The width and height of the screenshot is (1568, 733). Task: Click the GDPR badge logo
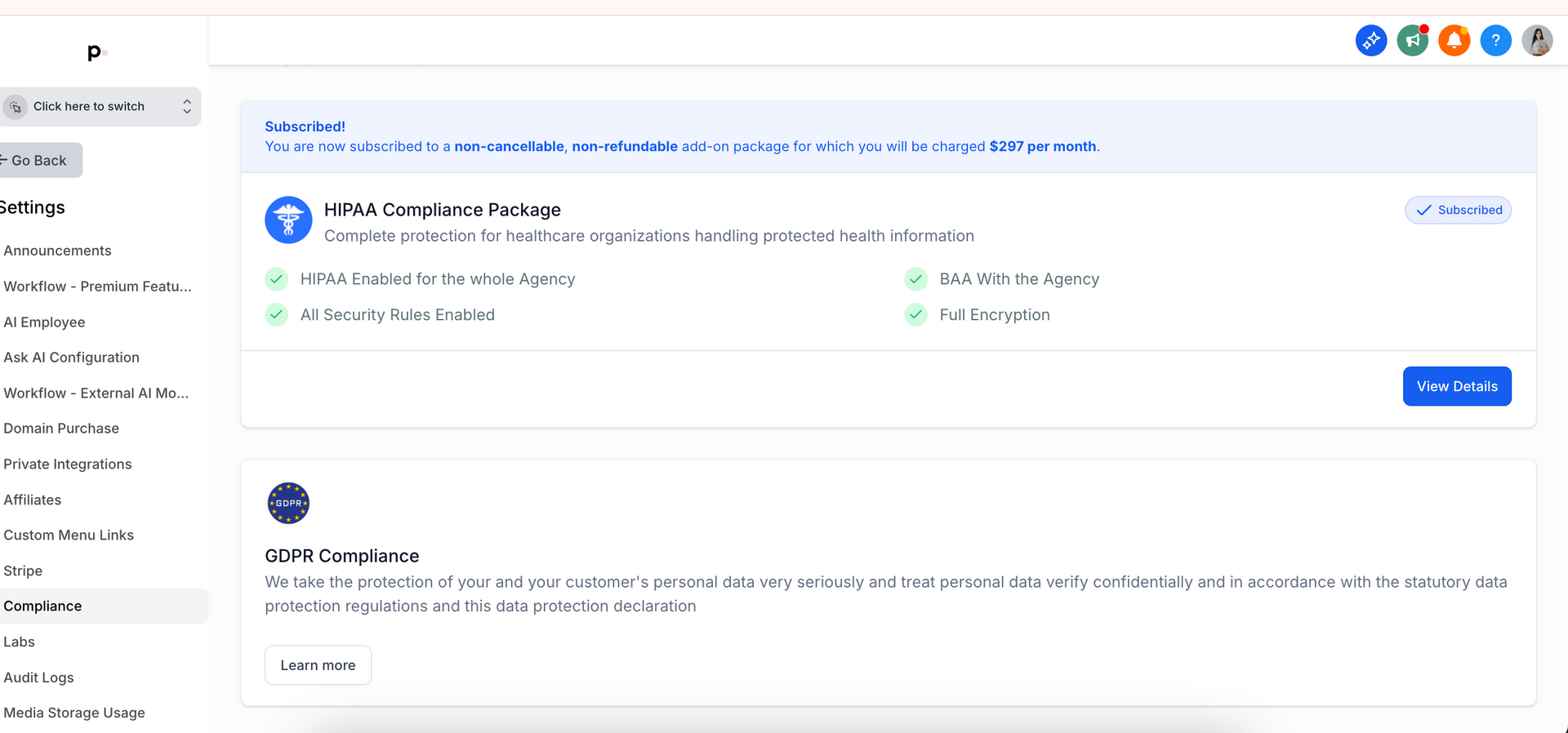coord(288,503)
